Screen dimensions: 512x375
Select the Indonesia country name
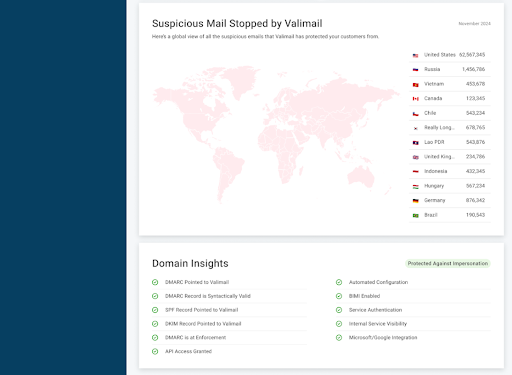coord(436,171)
